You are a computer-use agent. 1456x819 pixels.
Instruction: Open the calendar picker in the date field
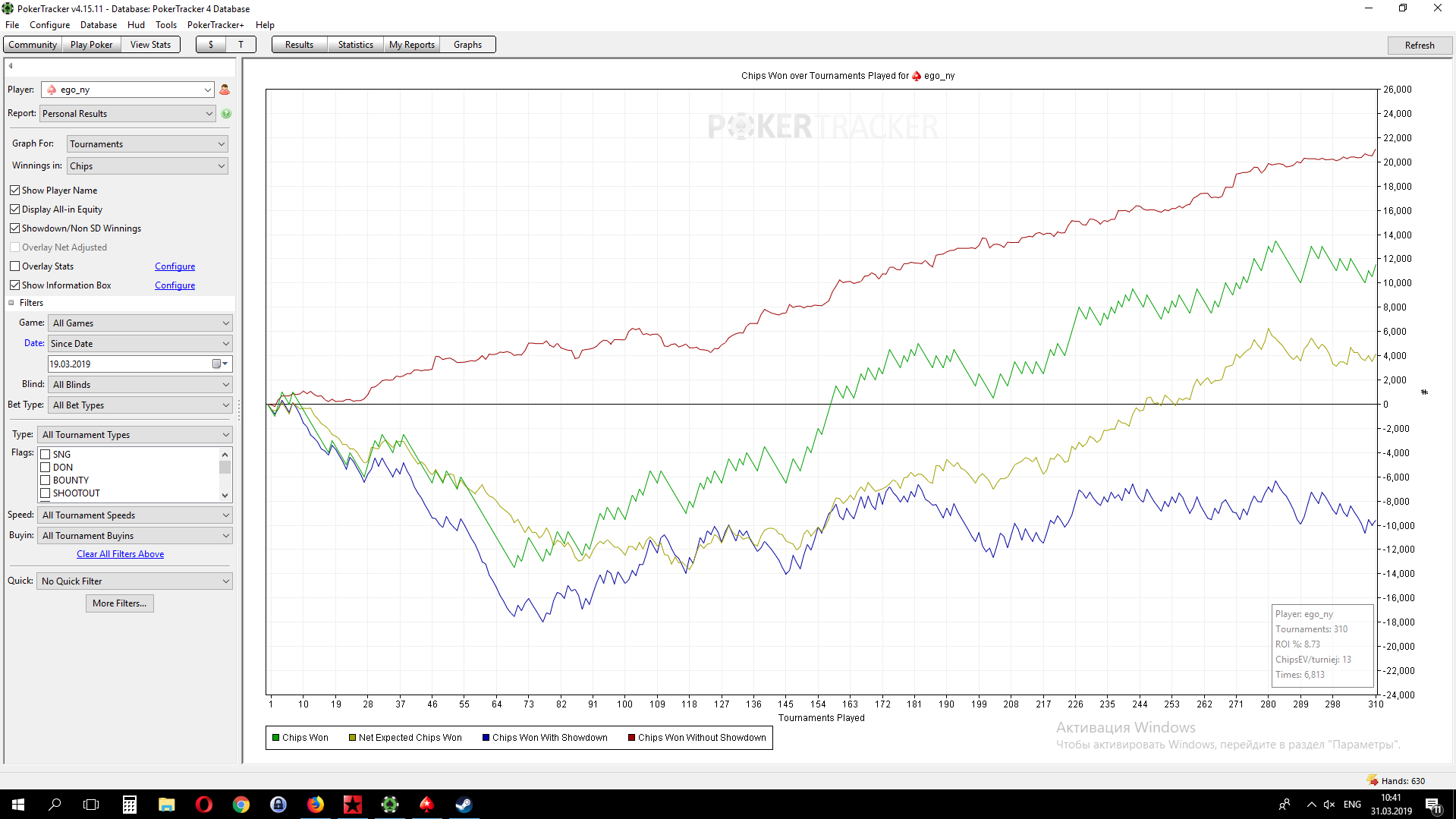coord(219,364)
